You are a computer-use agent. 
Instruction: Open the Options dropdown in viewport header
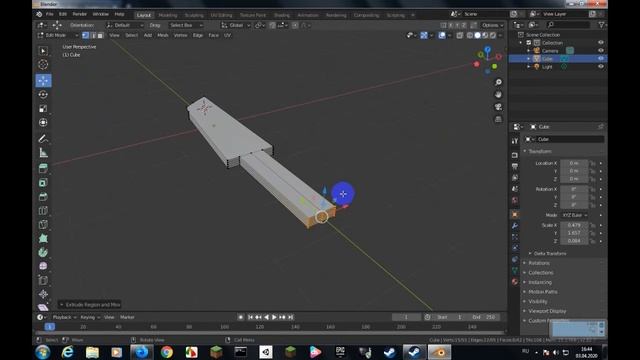click(493, 25)
